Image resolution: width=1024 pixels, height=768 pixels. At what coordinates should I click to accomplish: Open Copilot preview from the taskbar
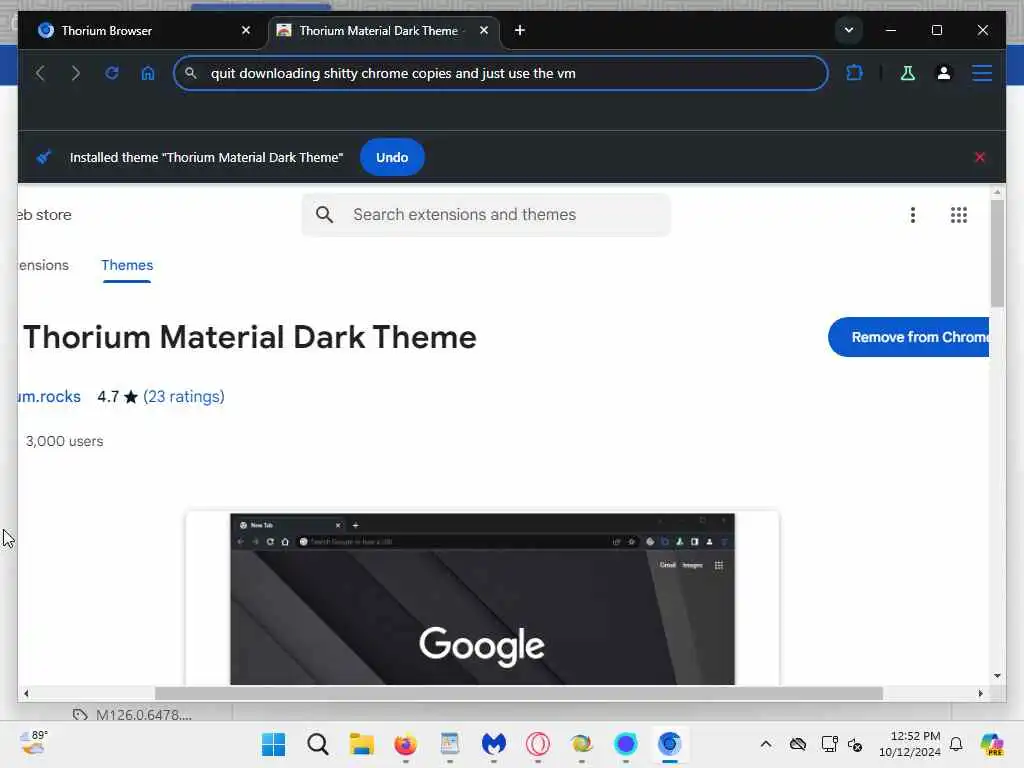(991, 744)
